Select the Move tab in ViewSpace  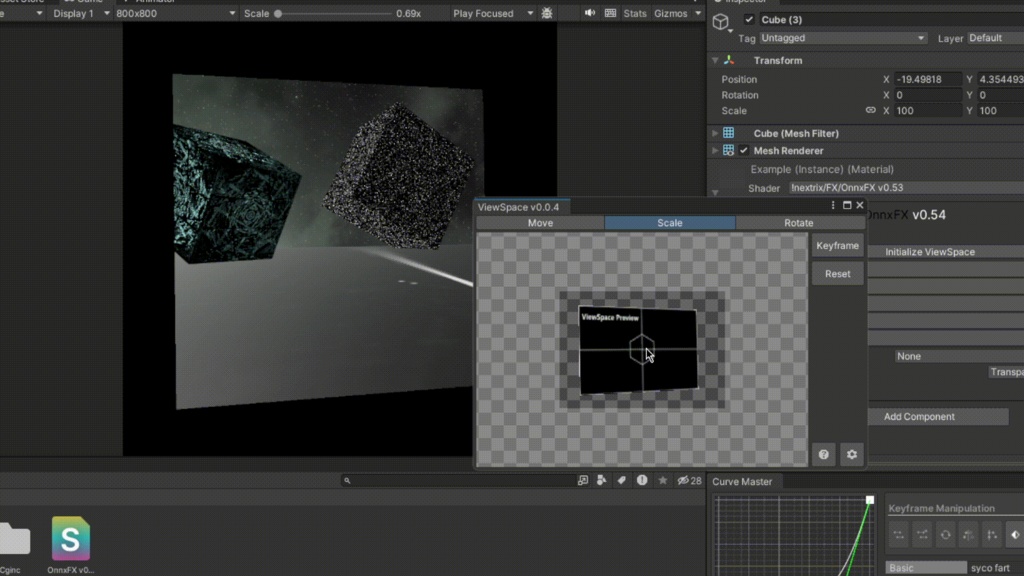(x=540, y=223)
